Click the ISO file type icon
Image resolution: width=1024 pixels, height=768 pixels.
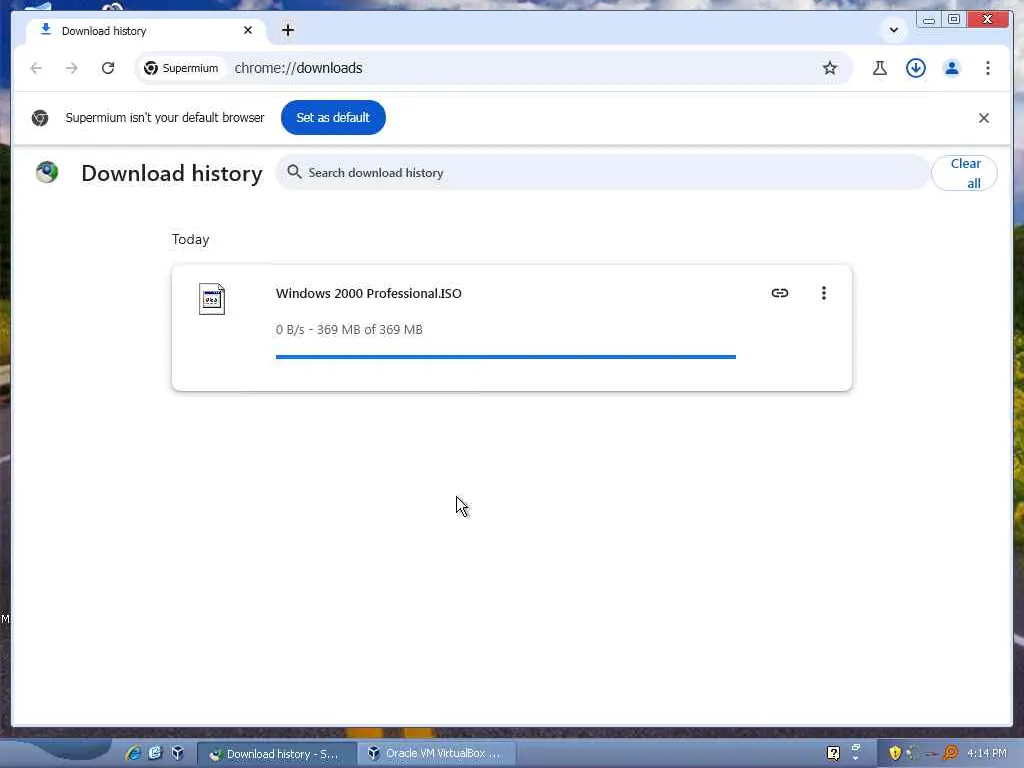(x=212, y=299)
